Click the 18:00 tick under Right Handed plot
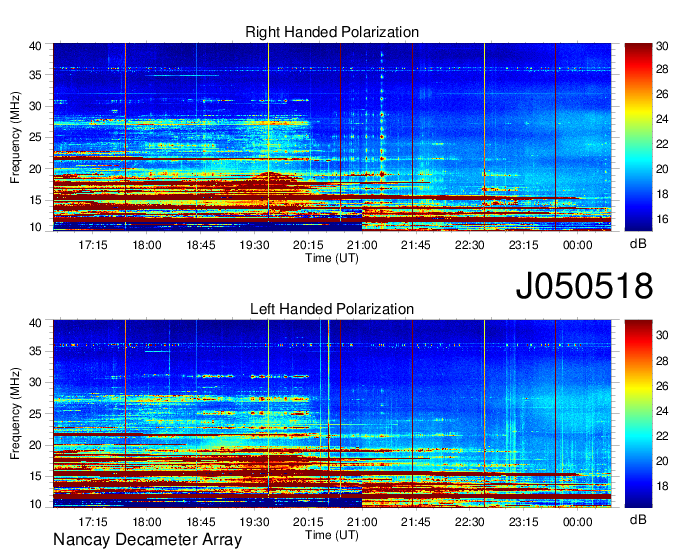Screen dimensions: 680x552 point(147,245)
